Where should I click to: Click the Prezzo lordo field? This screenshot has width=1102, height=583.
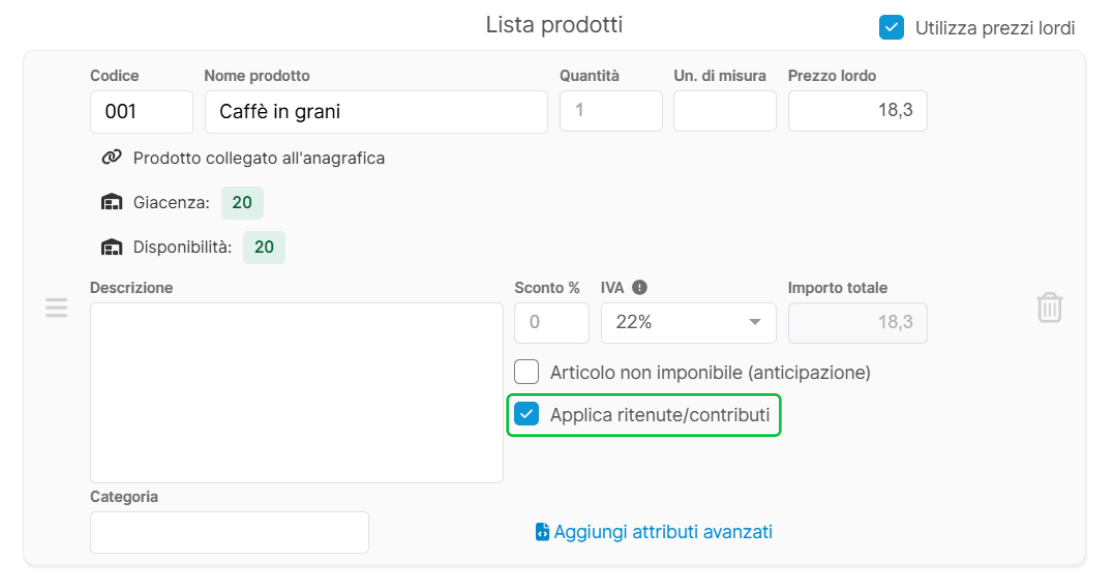tap(857, 110)
